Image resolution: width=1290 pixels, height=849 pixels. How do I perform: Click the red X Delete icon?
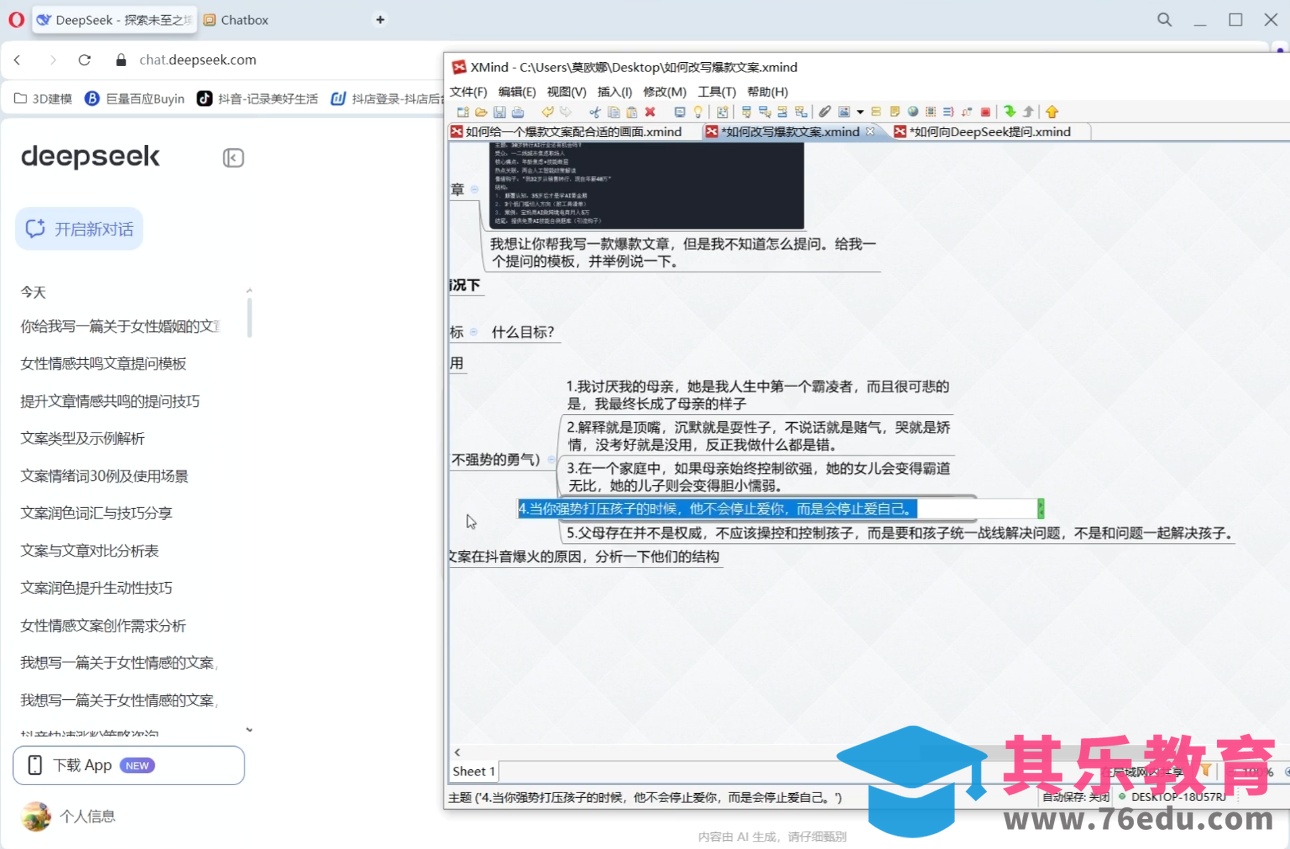point(650,112)
